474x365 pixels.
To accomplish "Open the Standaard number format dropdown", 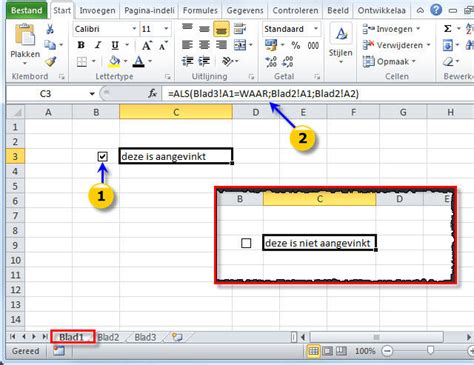I will pyautogui.click(x=315, y=29).
